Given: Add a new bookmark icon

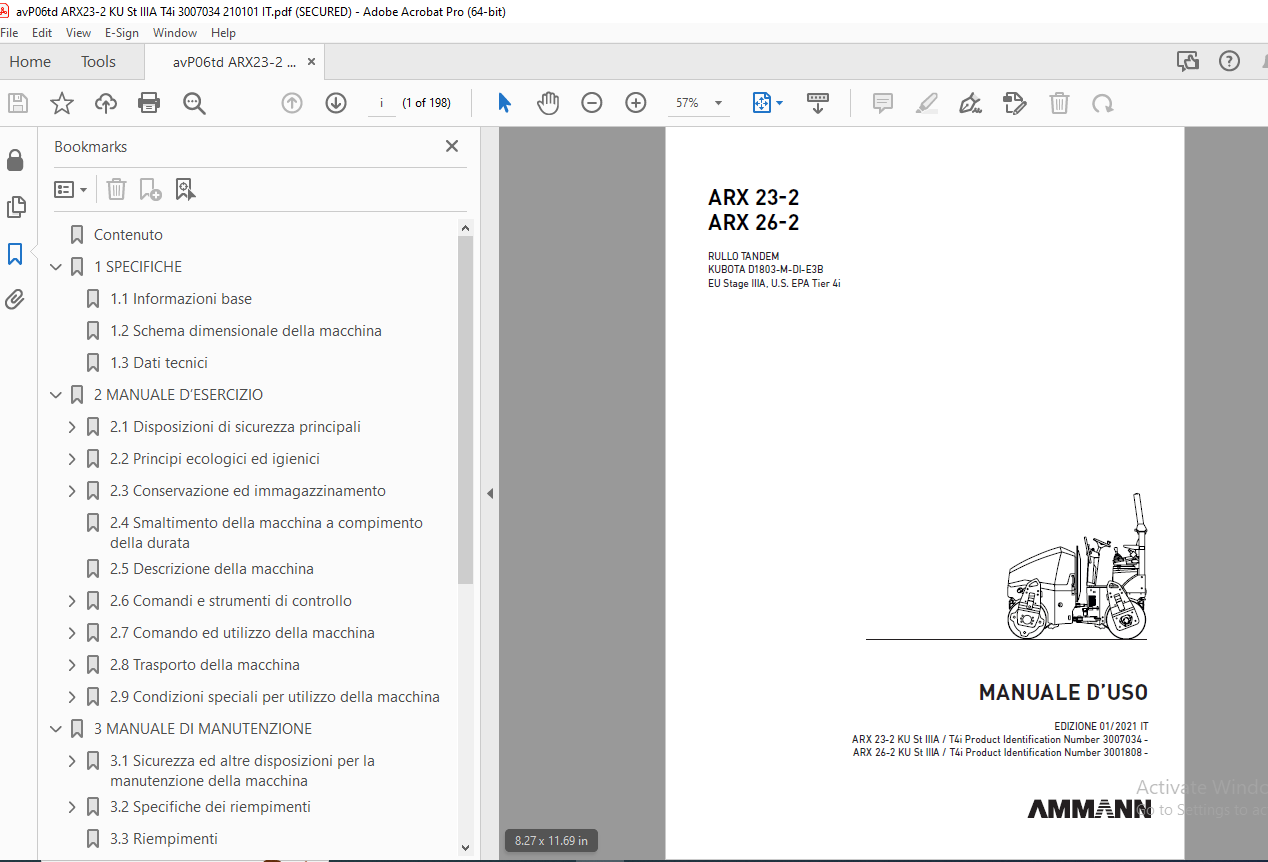Looking at the screenshot, I should 150,189.
